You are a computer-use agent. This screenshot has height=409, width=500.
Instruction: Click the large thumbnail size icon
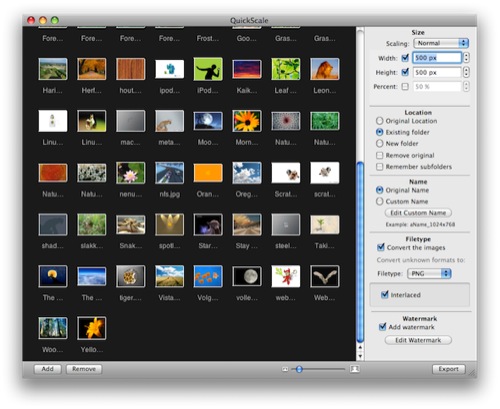pos(355,369)
